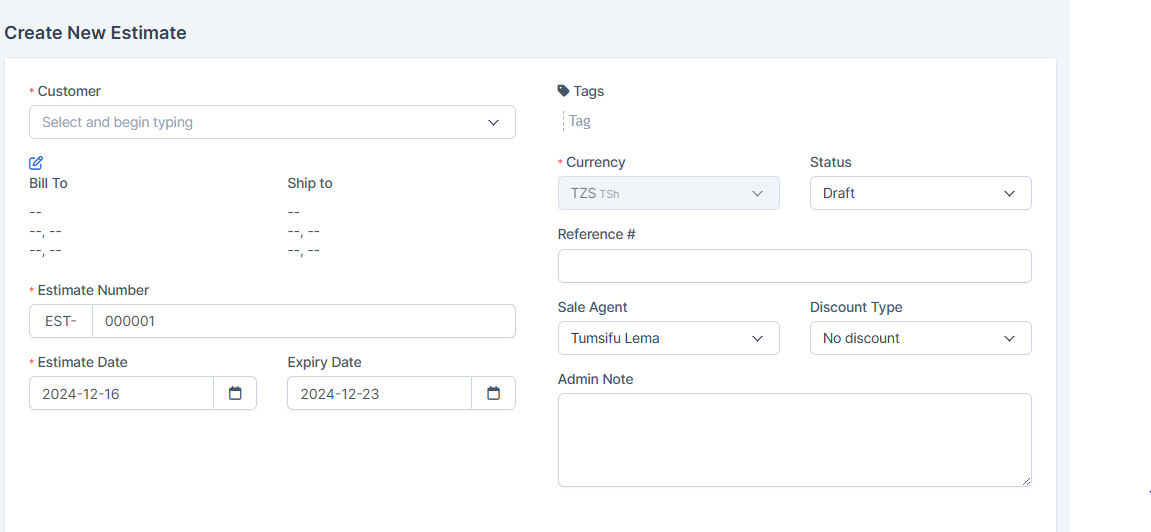Click the disabled TZS Currency dropdown
This screenshot has height=532, width=1151.
668,193
